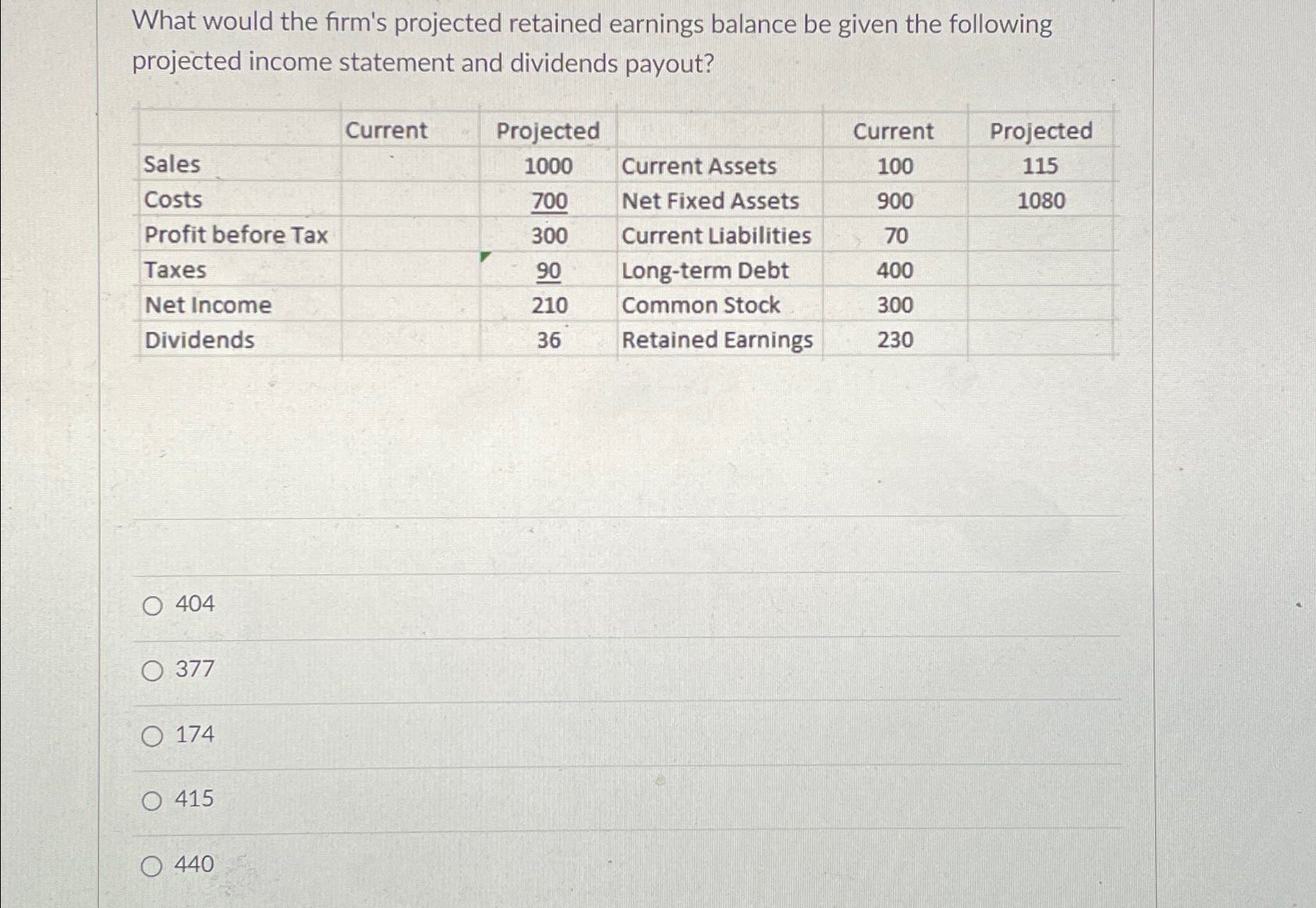Click the Taxes value 90
This screenshot has width=1316, height=908.
click(551, 270)
